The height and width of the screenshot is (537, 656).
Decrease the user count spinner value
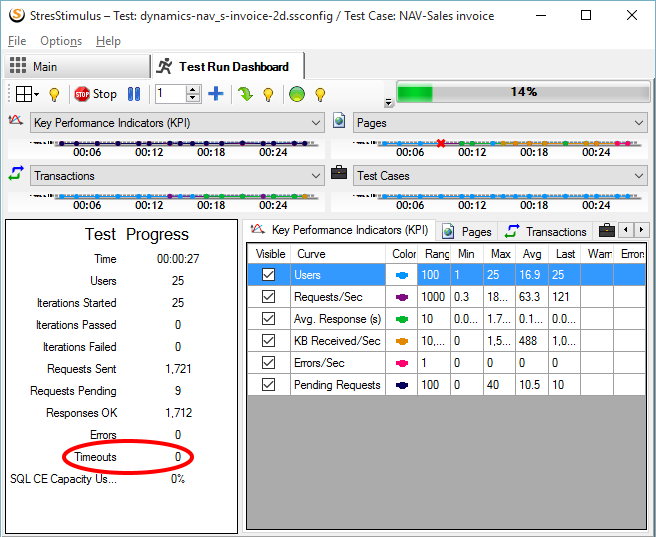(x=192, y=98)
